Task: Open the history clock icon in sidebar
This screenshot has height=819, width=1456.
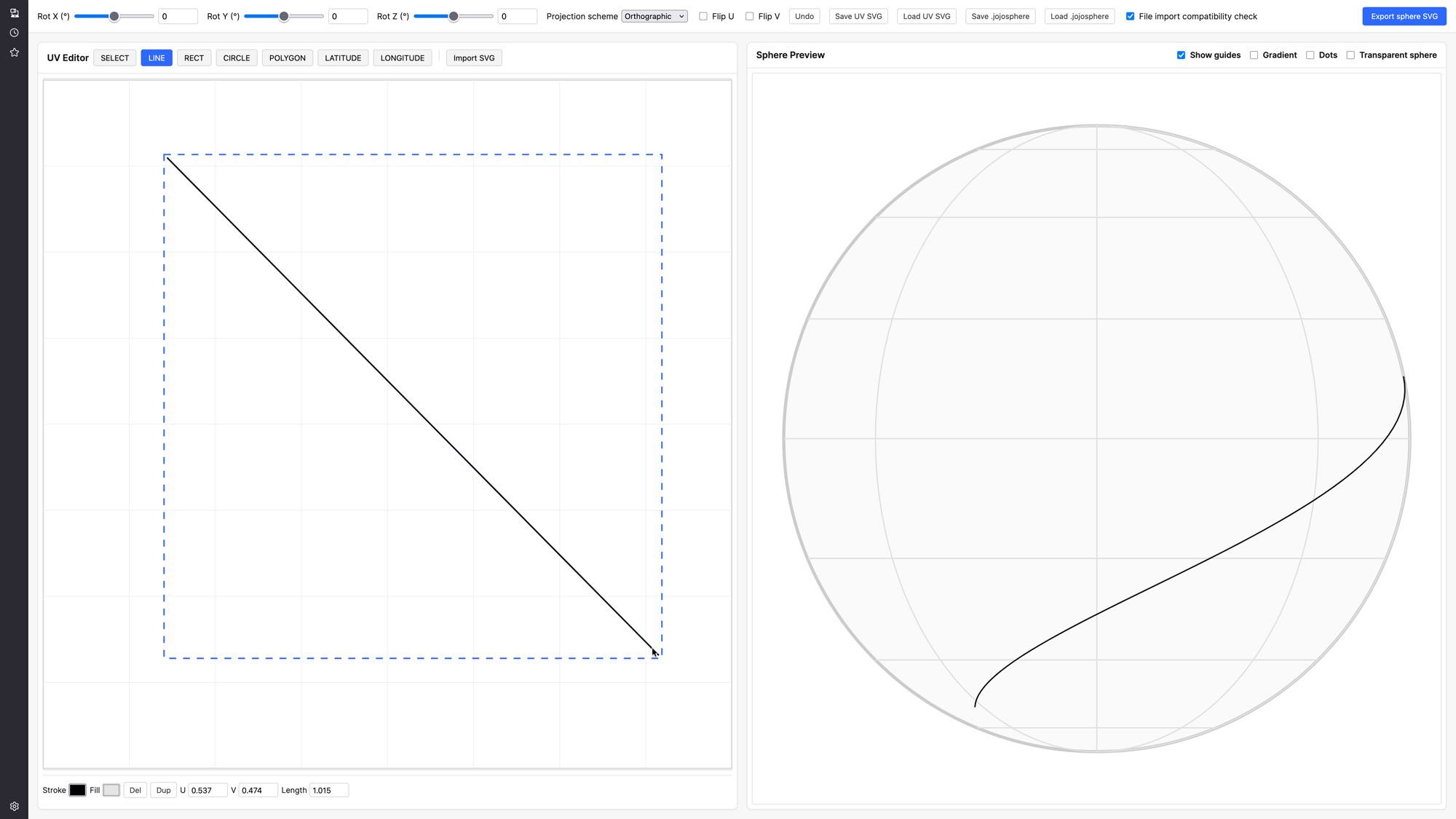Action: click(14, 33)
